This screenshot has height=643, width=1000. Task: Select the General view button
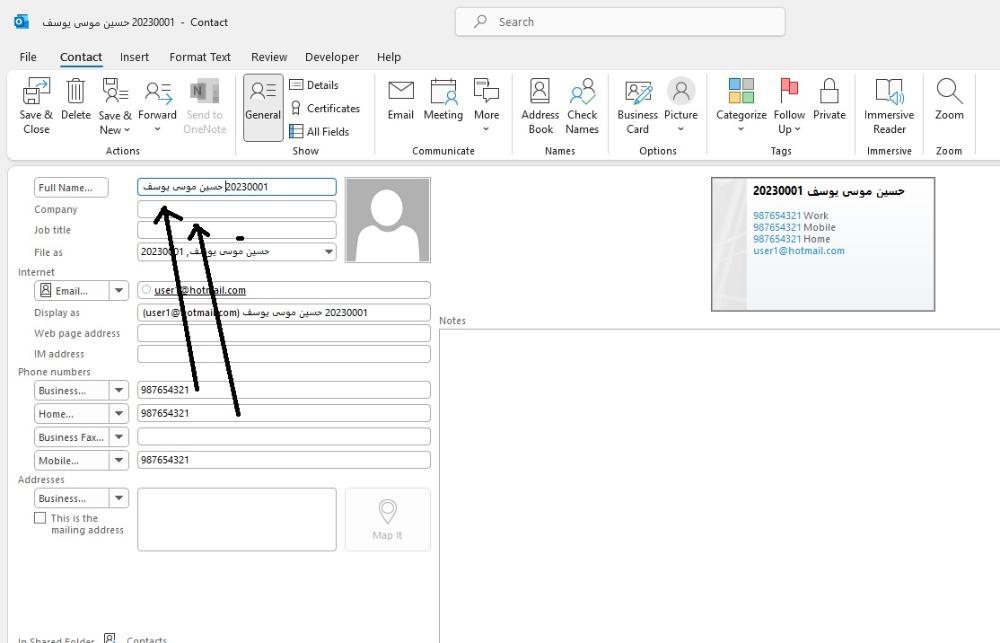point(263,107)
